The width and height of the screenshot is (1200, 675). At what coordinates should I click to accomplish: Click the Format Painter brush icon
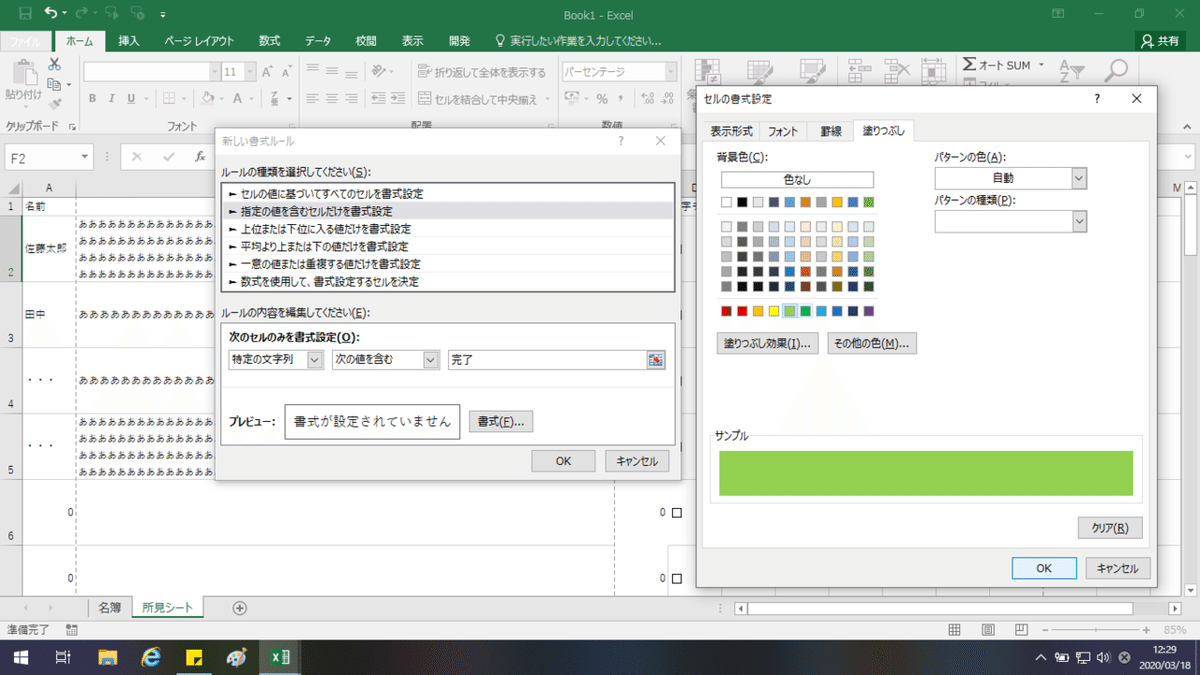point(54,102)
